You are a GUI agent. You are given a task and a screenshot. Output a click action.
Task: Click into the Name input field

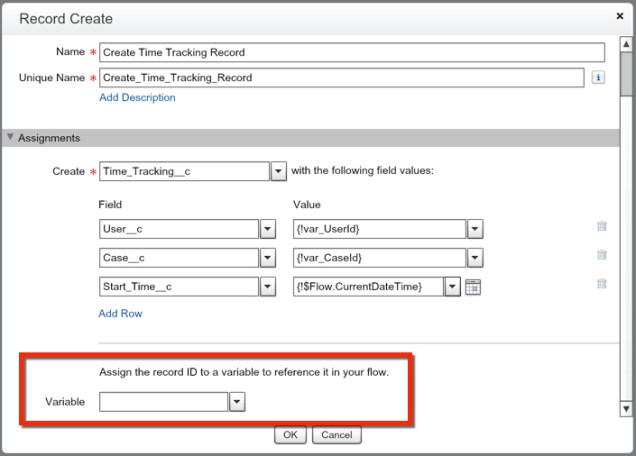click(x=352, y=52)
